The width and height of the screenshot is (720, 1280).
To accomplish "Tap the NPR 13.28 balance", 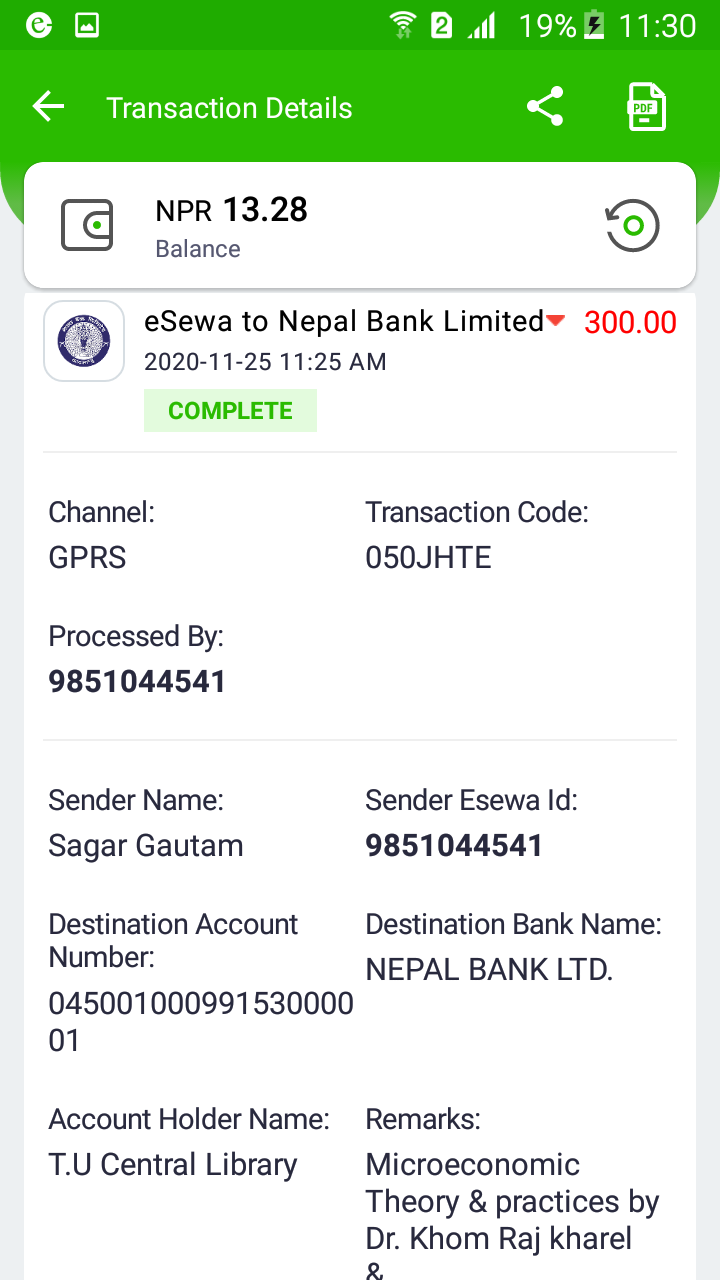I will (x=231, y=211).
